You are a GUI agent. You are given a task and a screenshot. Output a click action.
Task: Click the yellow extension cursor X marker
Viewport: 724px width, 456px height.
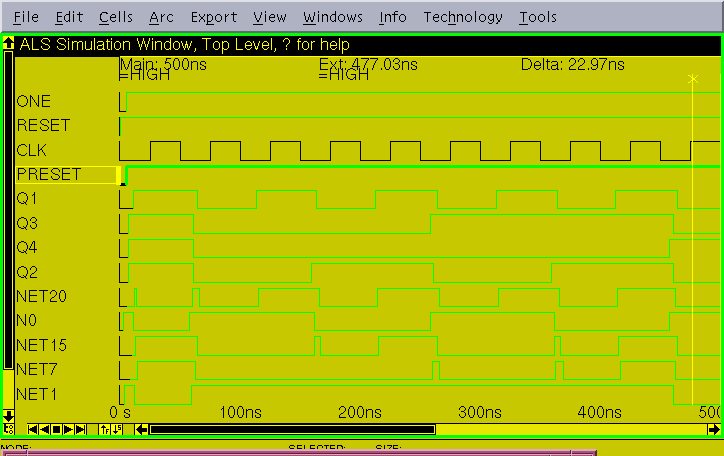692,78
